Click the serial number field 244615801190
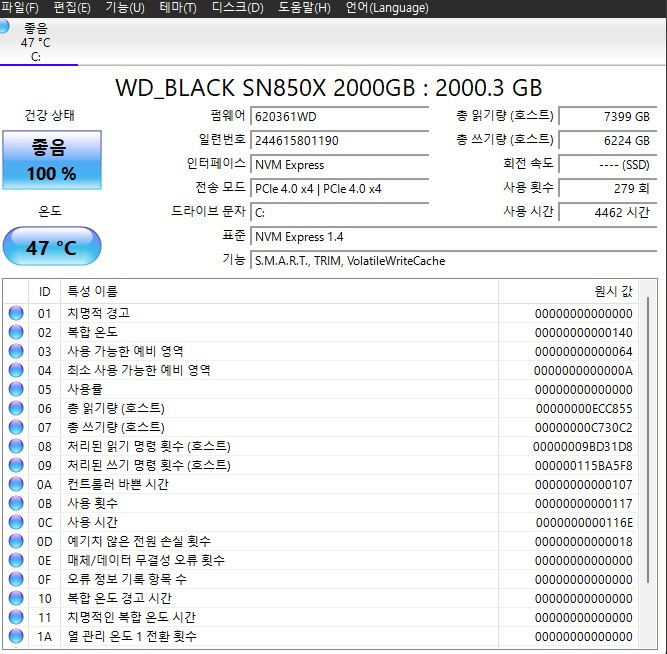This screenshot has height=654, width=667. pos(340,140)
